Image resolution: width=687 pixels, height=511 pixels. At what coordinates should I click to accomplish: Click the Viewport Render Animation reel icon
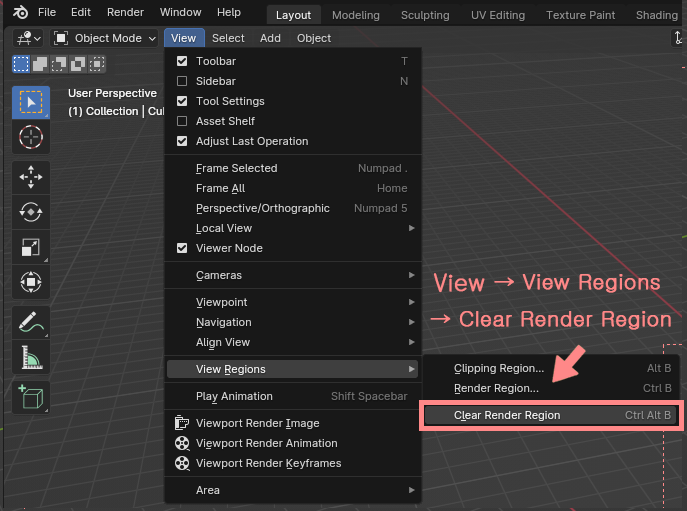[x=182, y=443]
